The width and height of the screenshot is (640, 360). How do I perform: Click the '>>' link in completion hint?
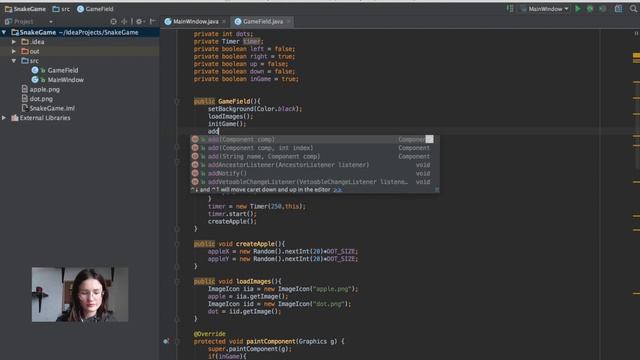coord(338,190)
